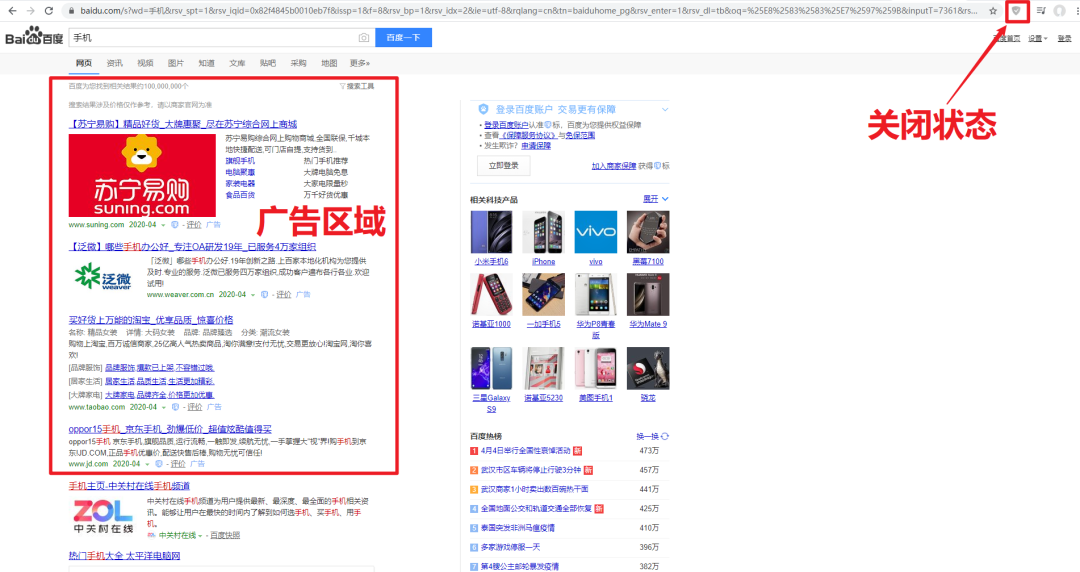Open the 华为Mate 9 product thumbnail

click(x=648, y=294)
